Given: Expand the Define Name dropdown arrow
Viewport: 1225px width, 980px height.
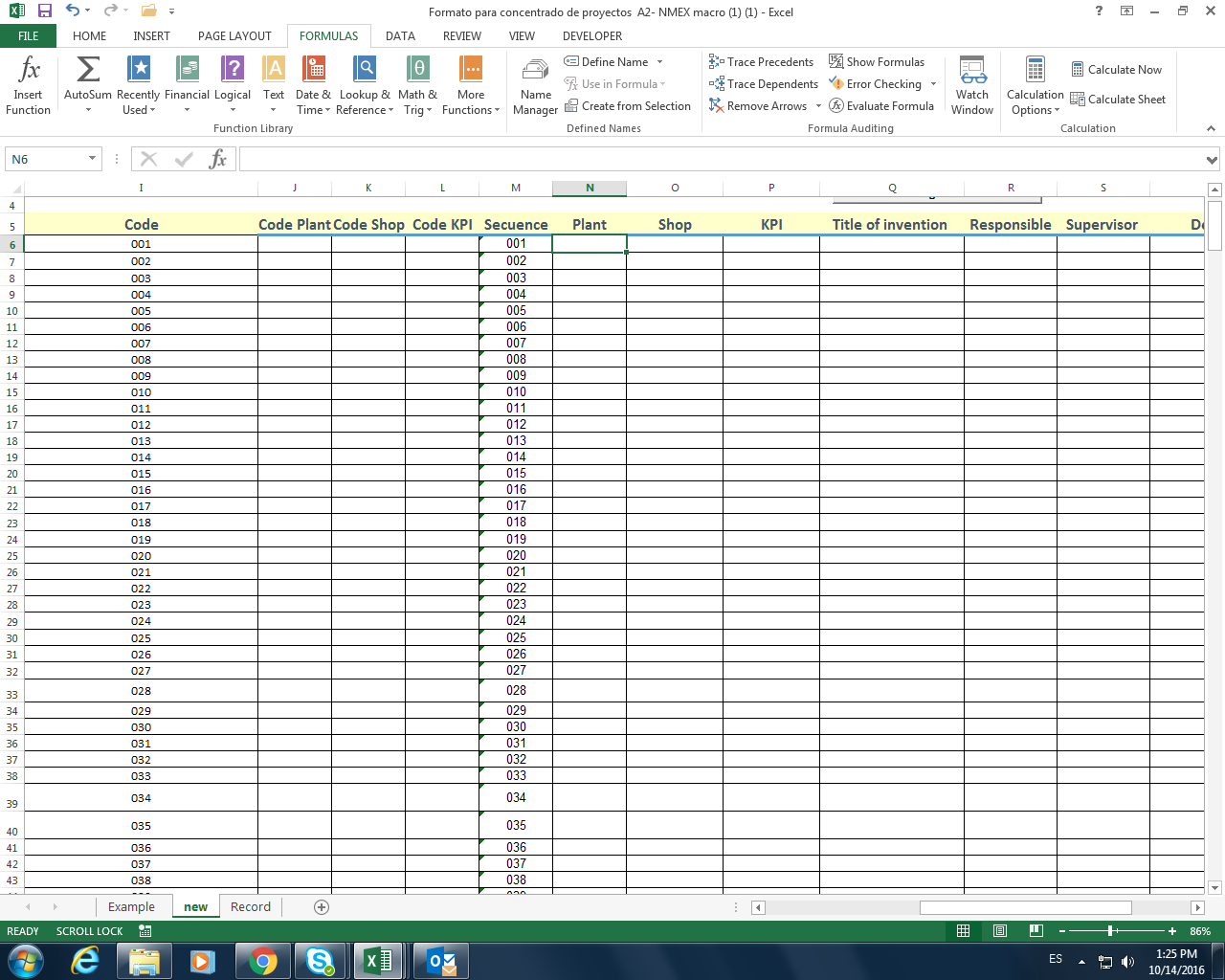Looking at the screenshot, I should click(659, 62).
